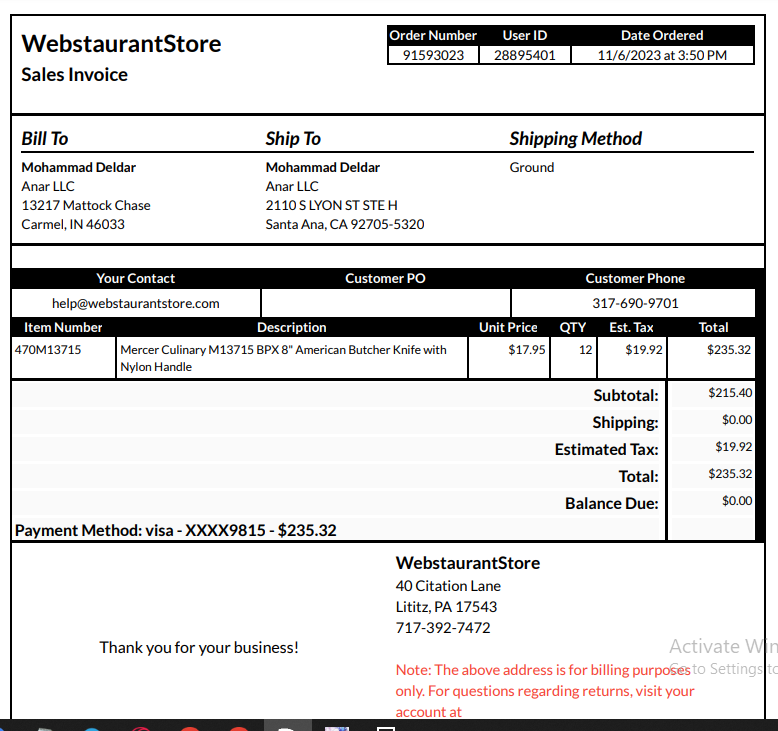778x731 pixels.
Task: Click the Subtotal label
Action: pyautogui.click(x=626, y=396)
